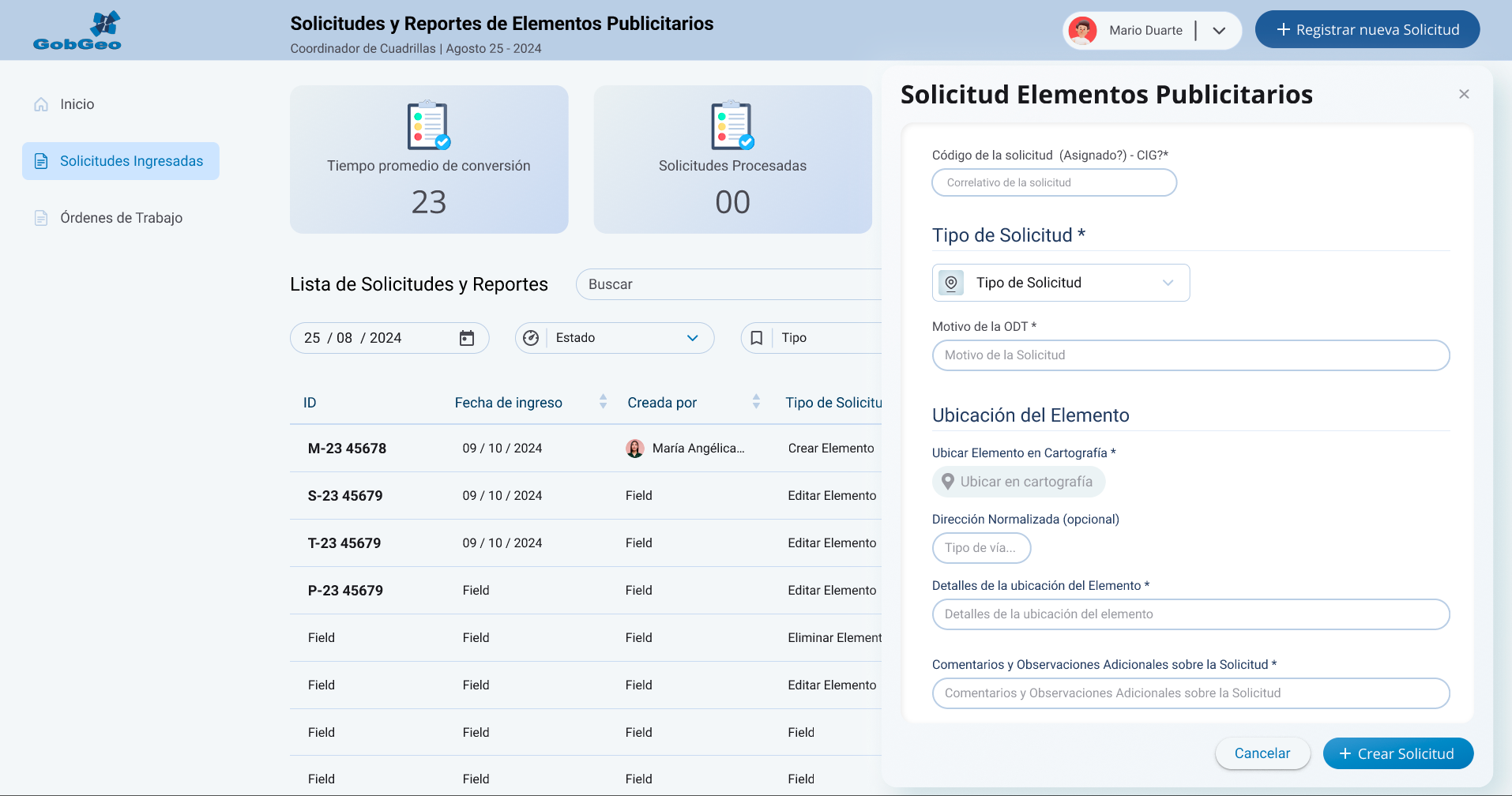Click María Angélica's avatar in table
The height and width of the screenshot is (796, 1512).
pyautogui.click(x=634, y=449)
